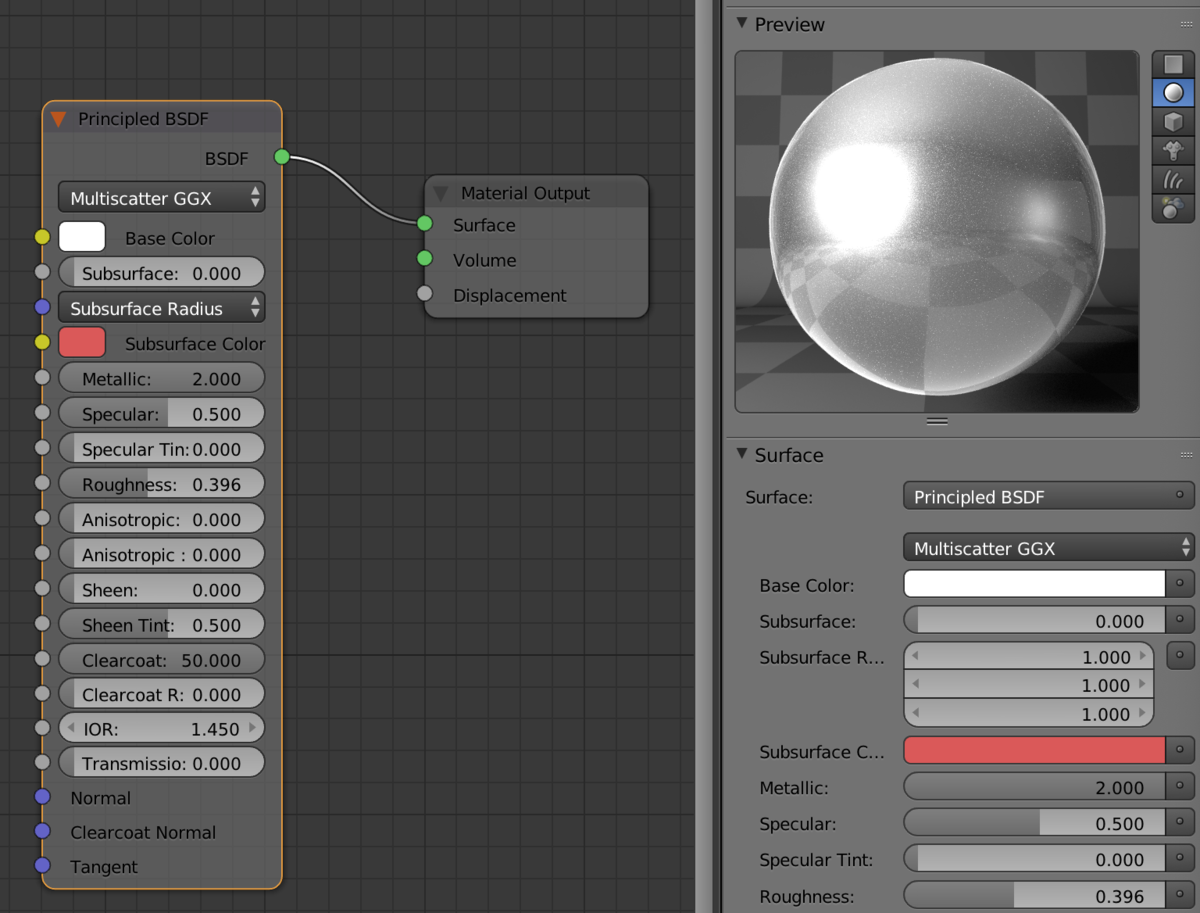1200x913 pixels.
Task: Click the BSDF output socket
Action: click(282, 157)
